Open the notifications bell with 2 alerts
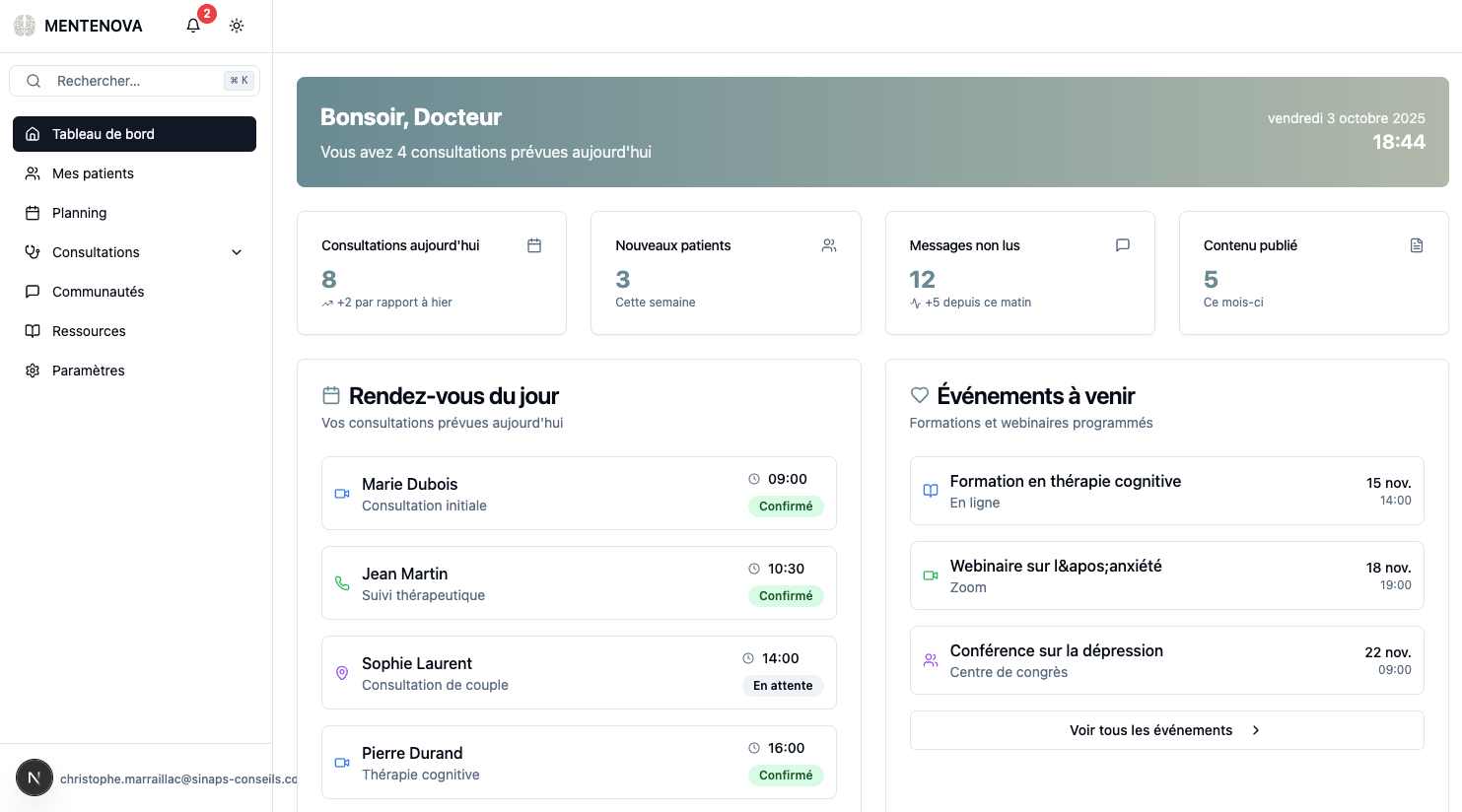This screenshot has height=812, width=1462. [193, 25]
